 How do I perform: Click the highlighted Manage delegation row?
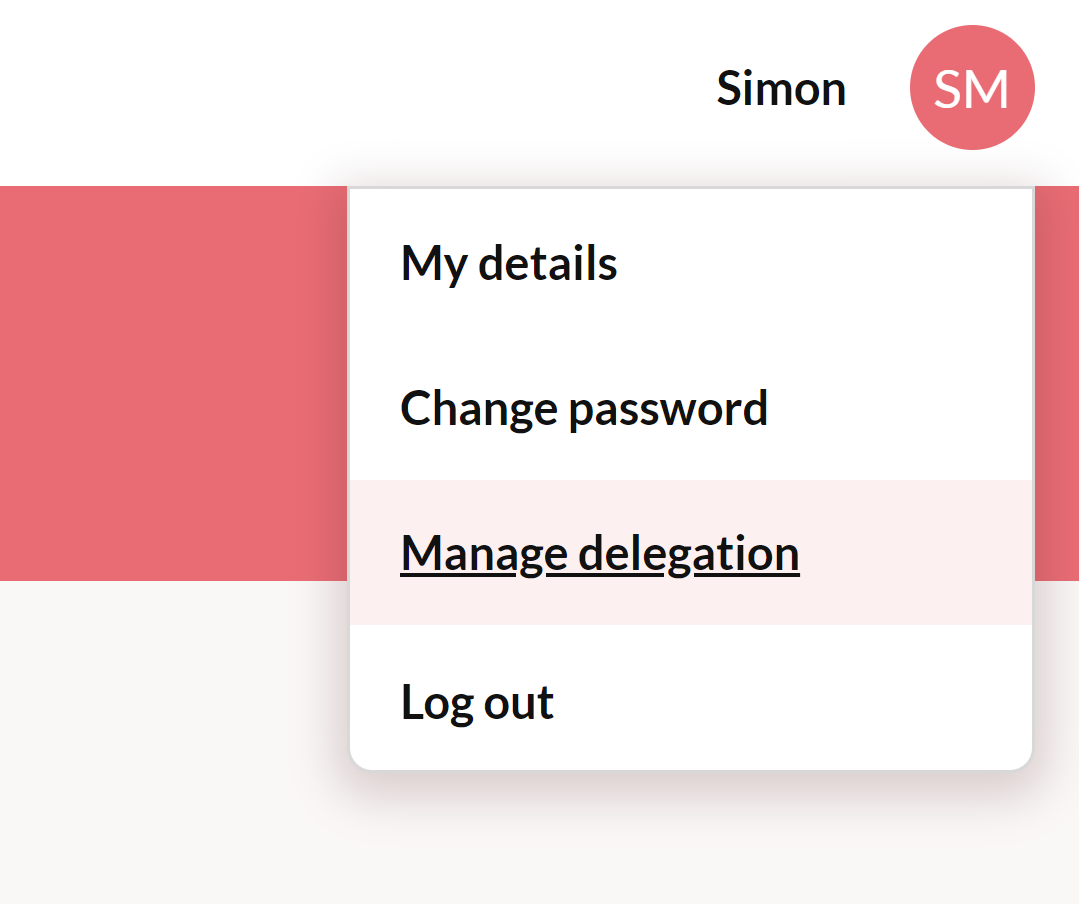690,553
